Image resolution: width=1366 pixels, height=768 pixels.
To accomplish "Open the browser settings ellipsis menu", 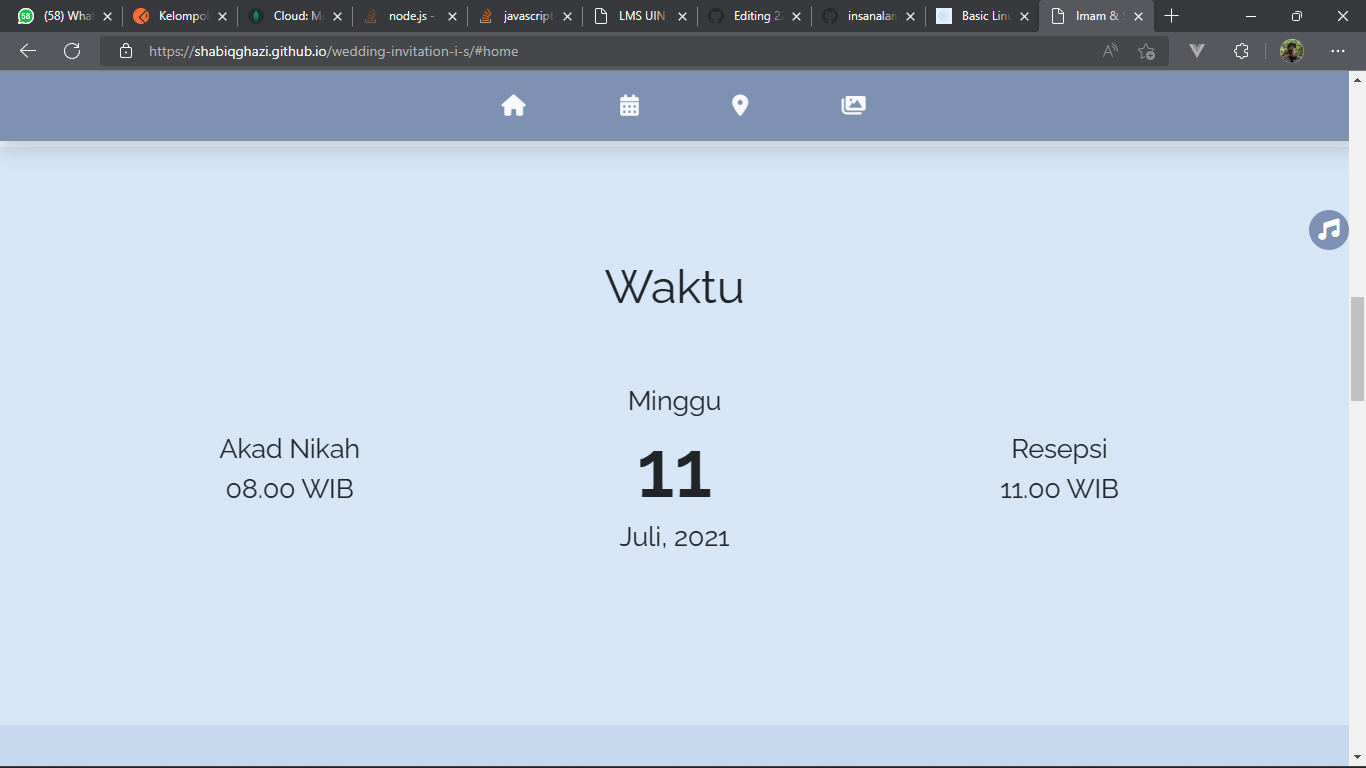I will [x=1337, y=51].
